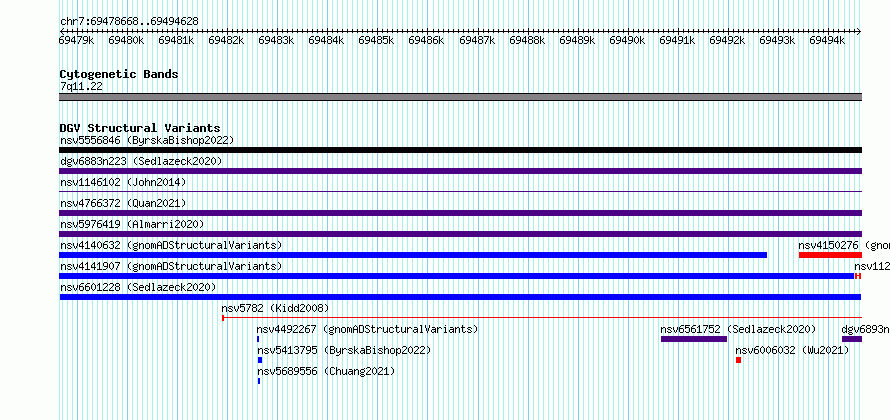Open dgv6883n223 (Sedlazeck2020) label
The height and width of the screenshot is (420, 890).
click(141, 161)
